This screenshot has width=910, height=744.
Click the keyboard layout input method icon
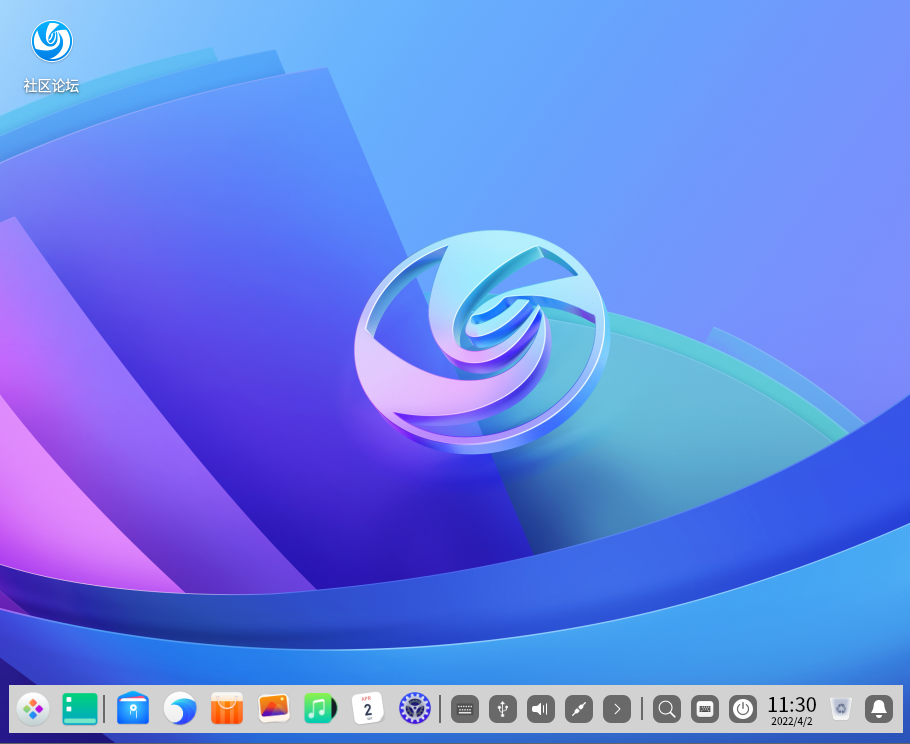705,709
